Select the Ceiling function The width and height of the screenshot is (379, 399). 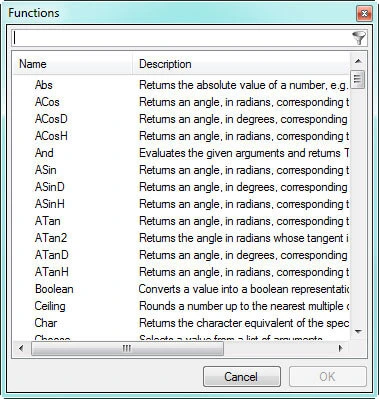(x=50, y=306)
